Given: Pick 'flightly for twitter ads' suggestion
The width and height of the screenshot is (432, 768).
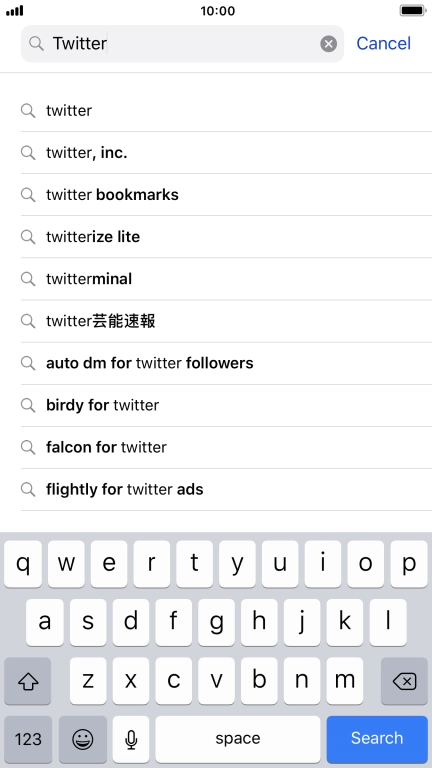Looking at the screenshot, I should point(226,490).
